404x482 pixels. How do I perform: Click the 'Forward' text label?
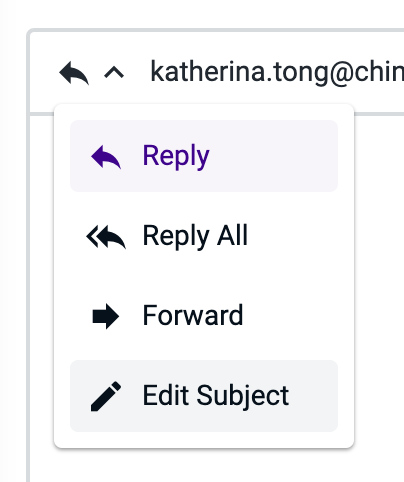pyautogui.click(x=193, y=315)
